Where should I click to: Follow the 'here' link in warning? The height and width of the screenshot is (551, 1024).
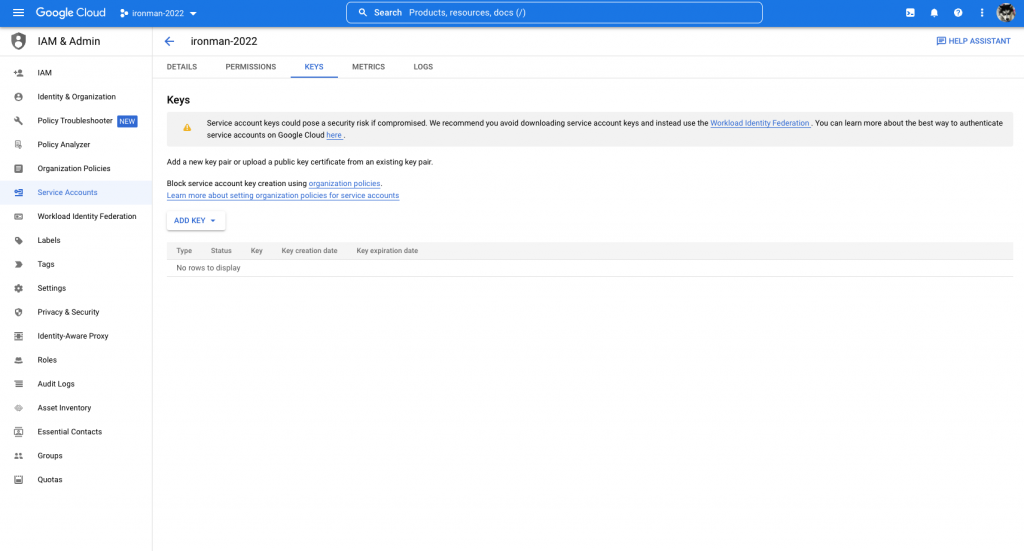click(x=334, y=135)
